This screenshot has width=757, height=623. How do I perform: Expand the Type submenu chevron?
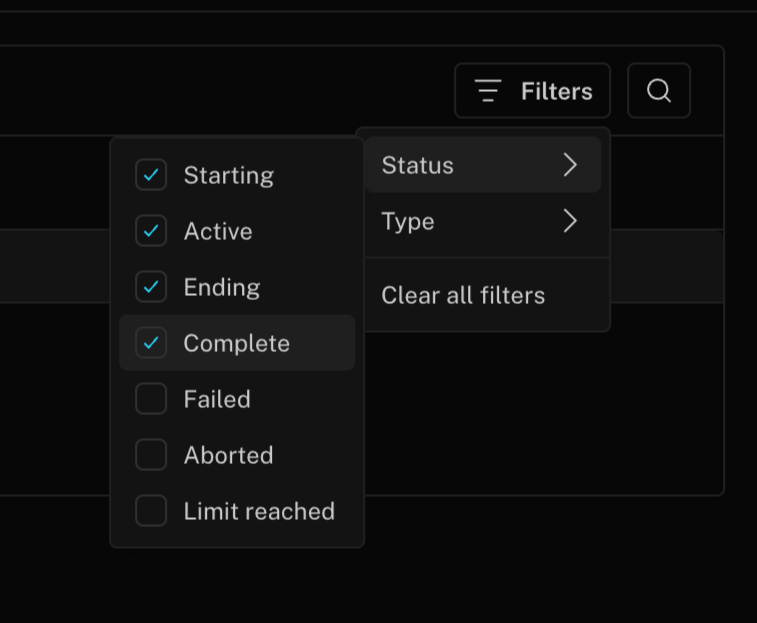click(570, 221)
